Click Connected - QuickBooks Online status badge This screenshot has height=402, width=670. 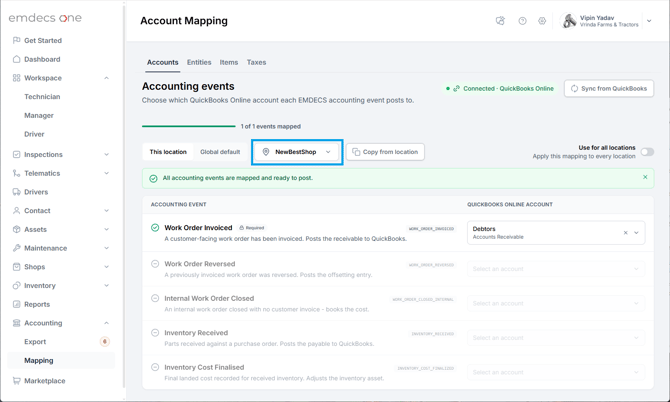point(500,88)
